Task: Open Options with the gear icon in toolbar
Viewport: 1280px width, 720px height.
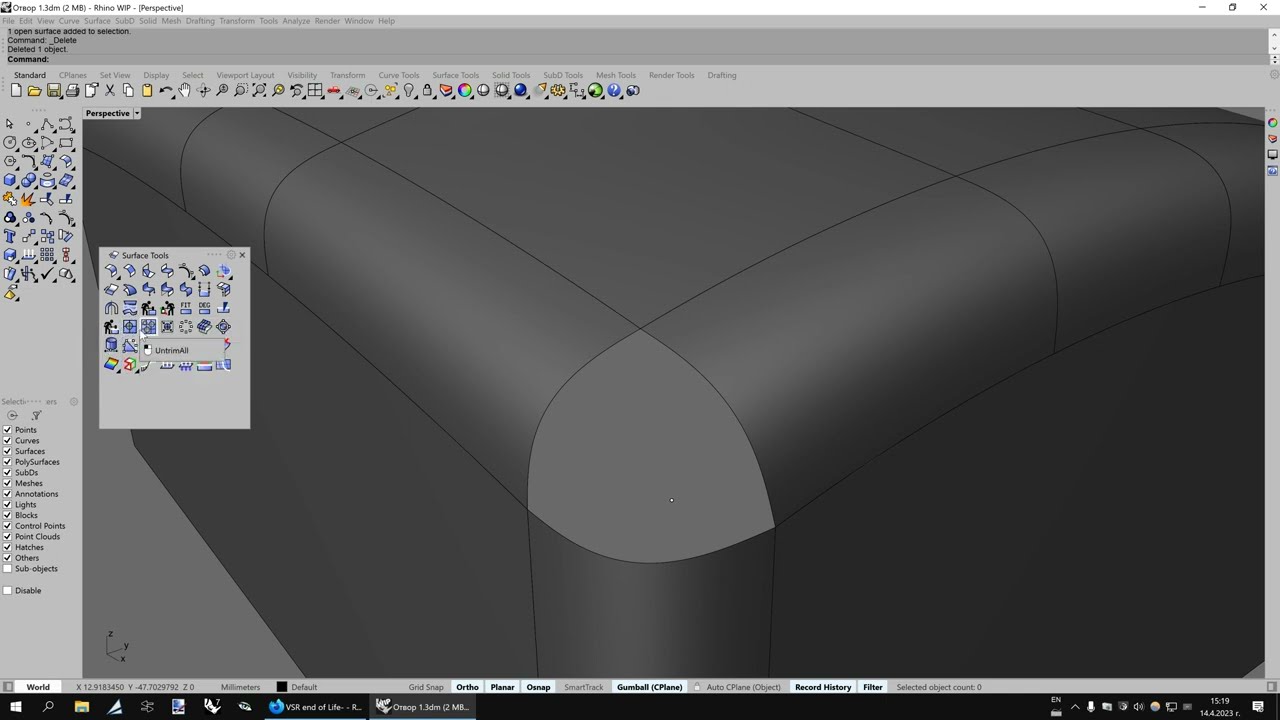Action: (x=558, y=91)
